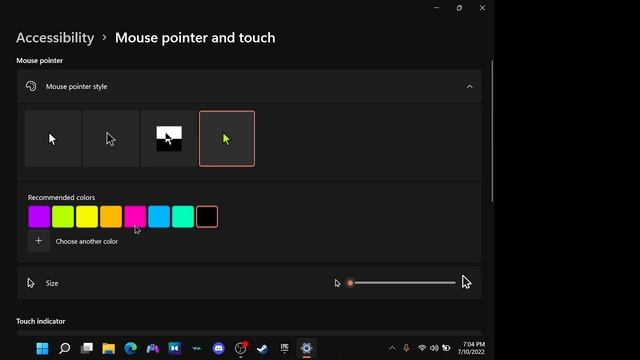
Task: Select the custom color pointer style
Action: click(227, 139)
